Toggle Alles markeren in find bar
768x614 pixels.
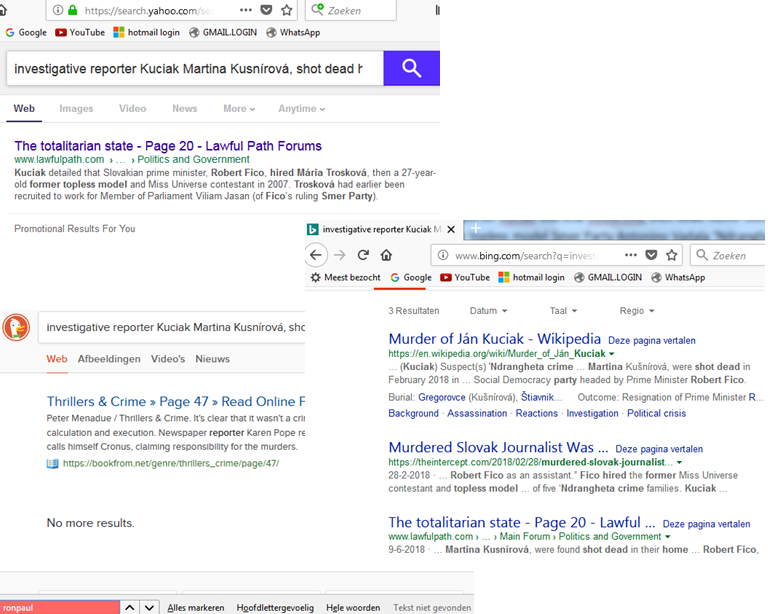[x=195, y=608]
